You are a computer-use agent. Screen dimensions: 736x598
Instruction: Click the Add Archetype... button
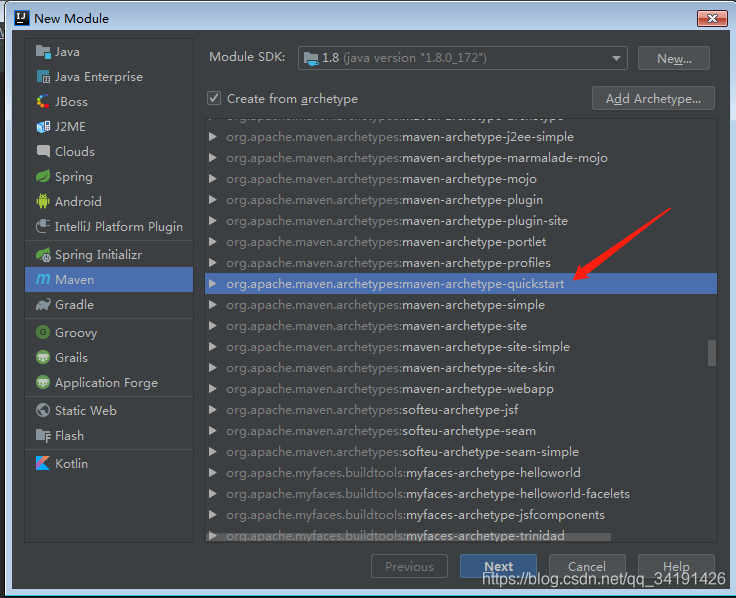click(653, 98)
